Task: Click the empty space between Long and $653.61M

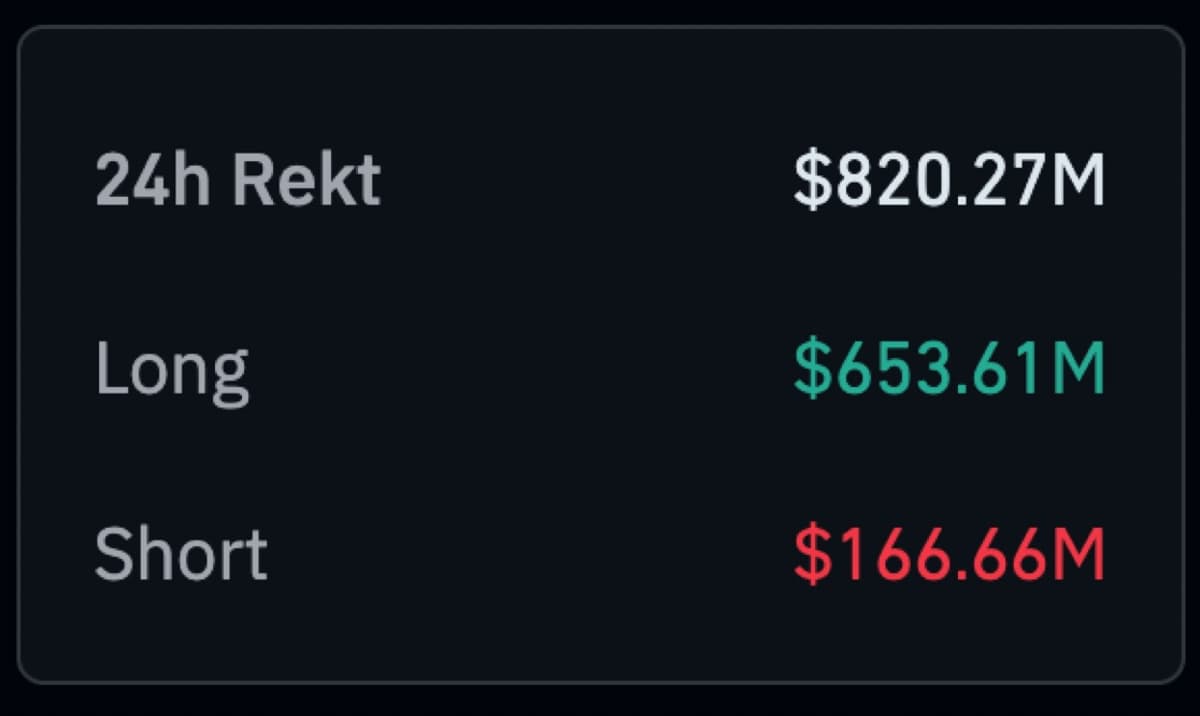Action: point(520,369)
